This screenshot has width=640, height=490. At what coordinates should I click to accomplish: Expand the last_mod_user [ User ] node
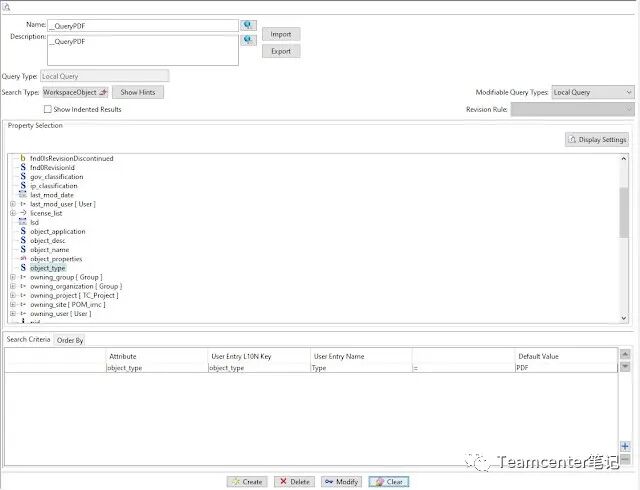tap(13, 204)
